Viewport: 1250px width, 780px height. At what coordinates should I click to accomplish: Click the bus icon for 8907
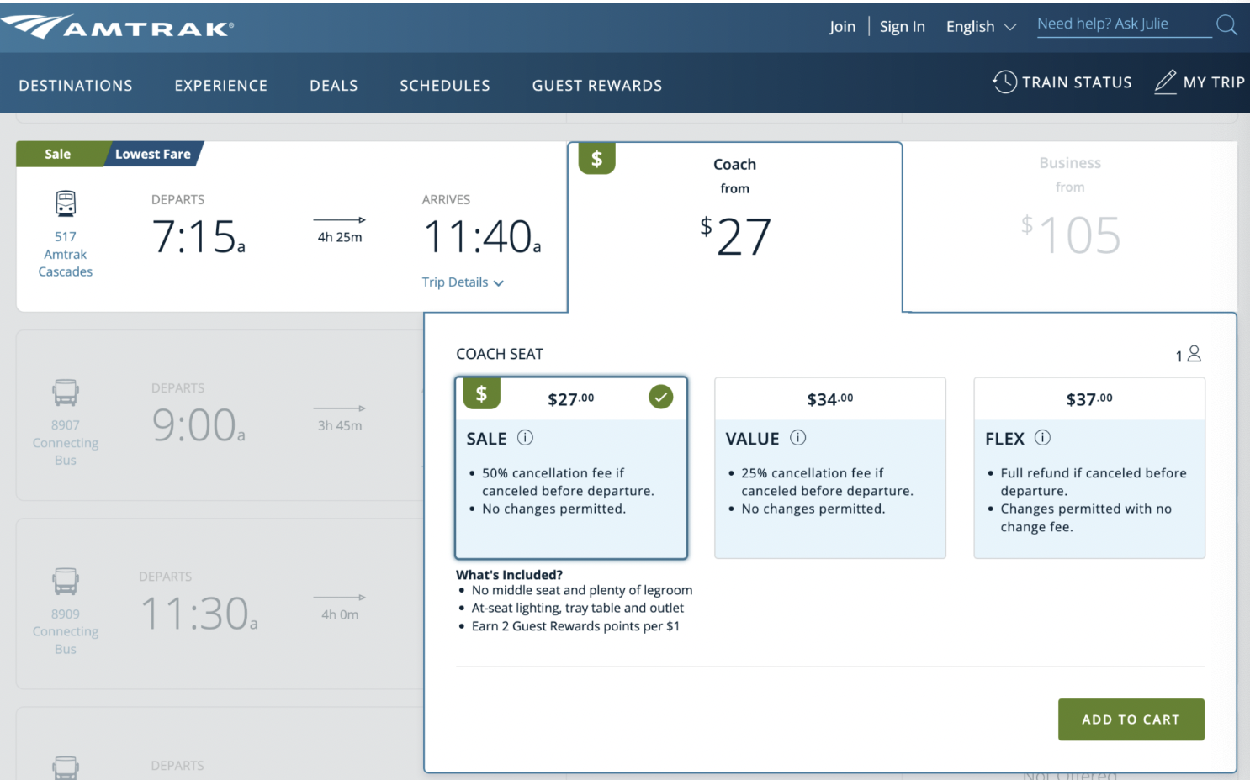point(66,392)
